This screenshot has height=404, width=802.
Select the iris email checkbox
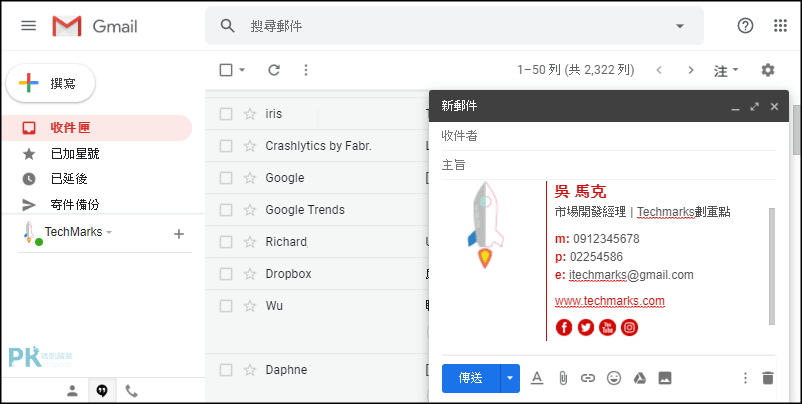(x=226, y=114)
